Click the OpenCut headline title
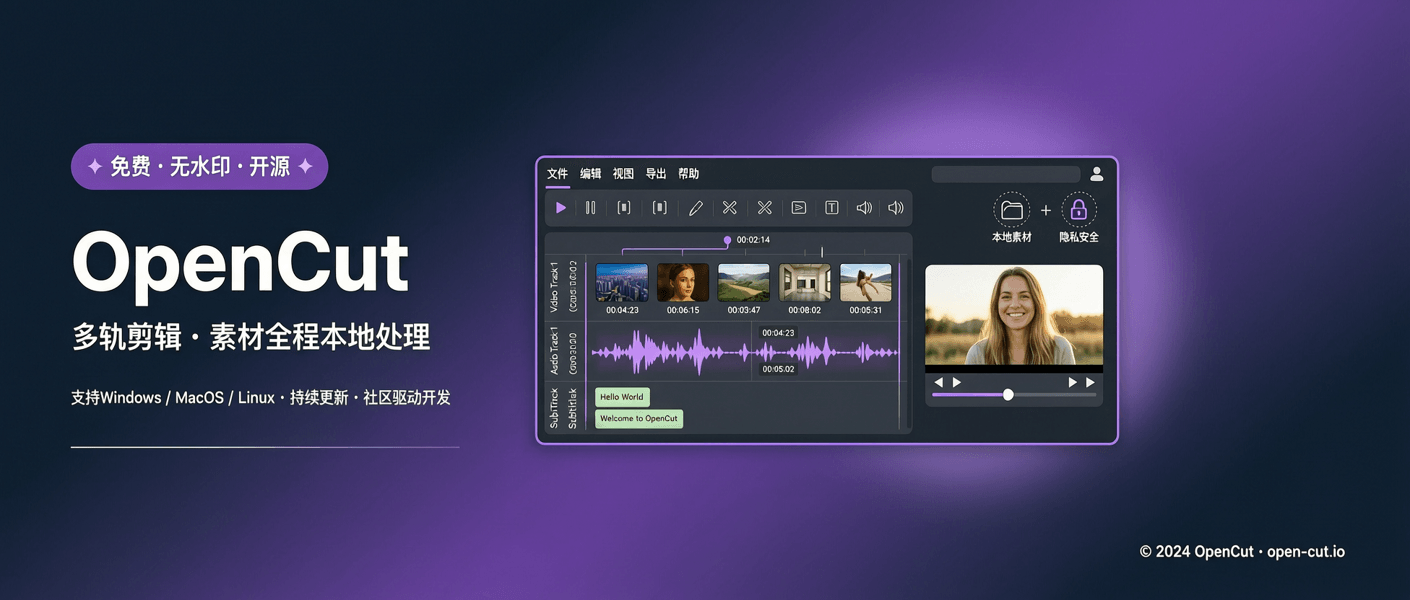The image size is (1410, 600). pyautogui.click(x=240, y=263)
